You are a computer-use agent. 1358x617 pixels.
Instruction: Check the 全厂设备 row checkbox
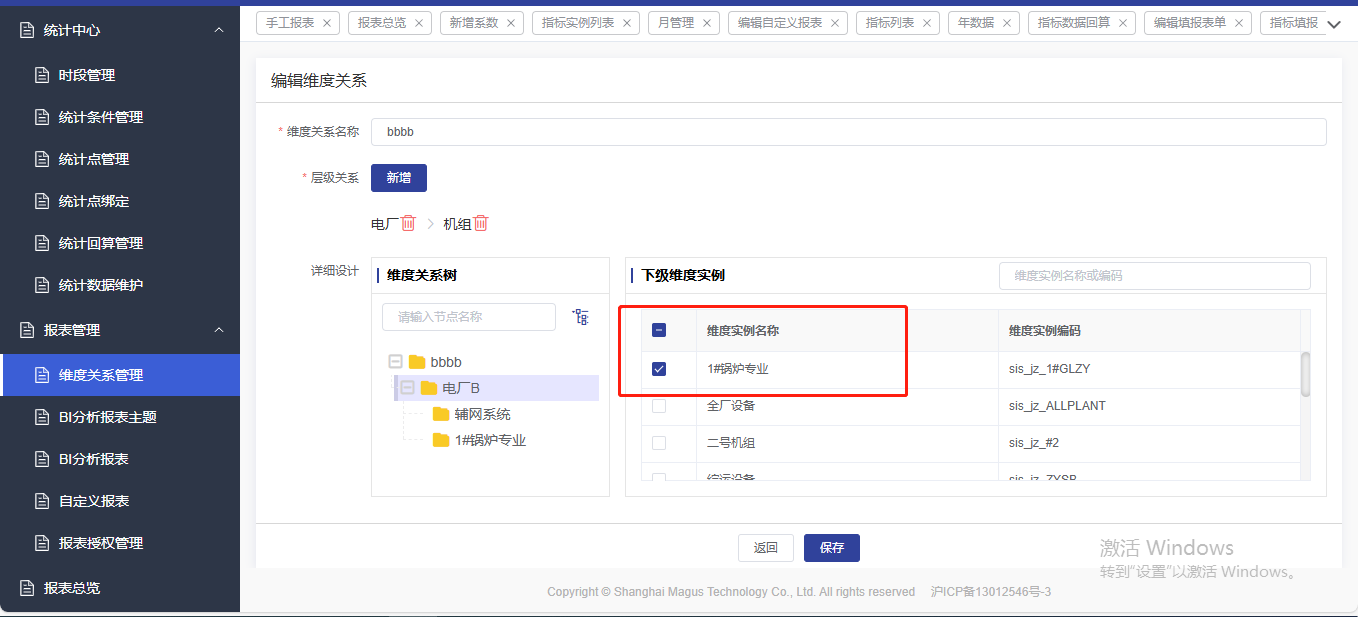(659, 406)
